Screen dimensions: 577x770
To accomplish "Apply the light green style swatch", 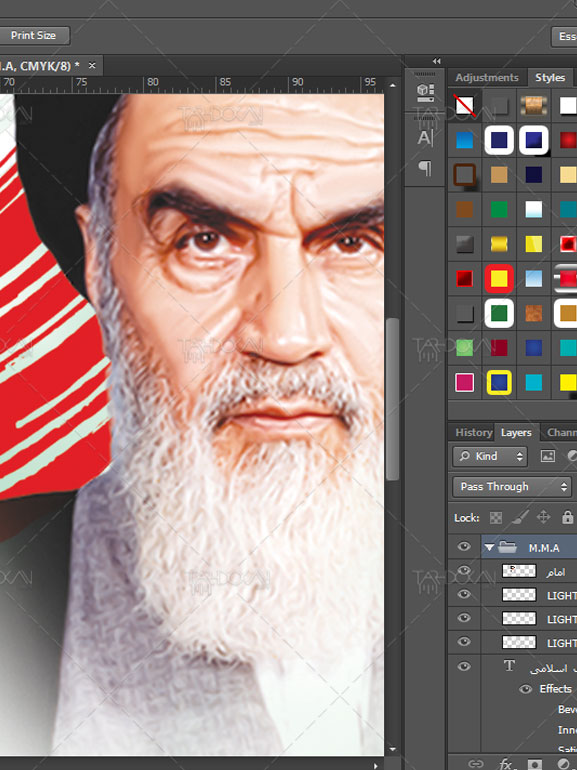I will (465, 348).
